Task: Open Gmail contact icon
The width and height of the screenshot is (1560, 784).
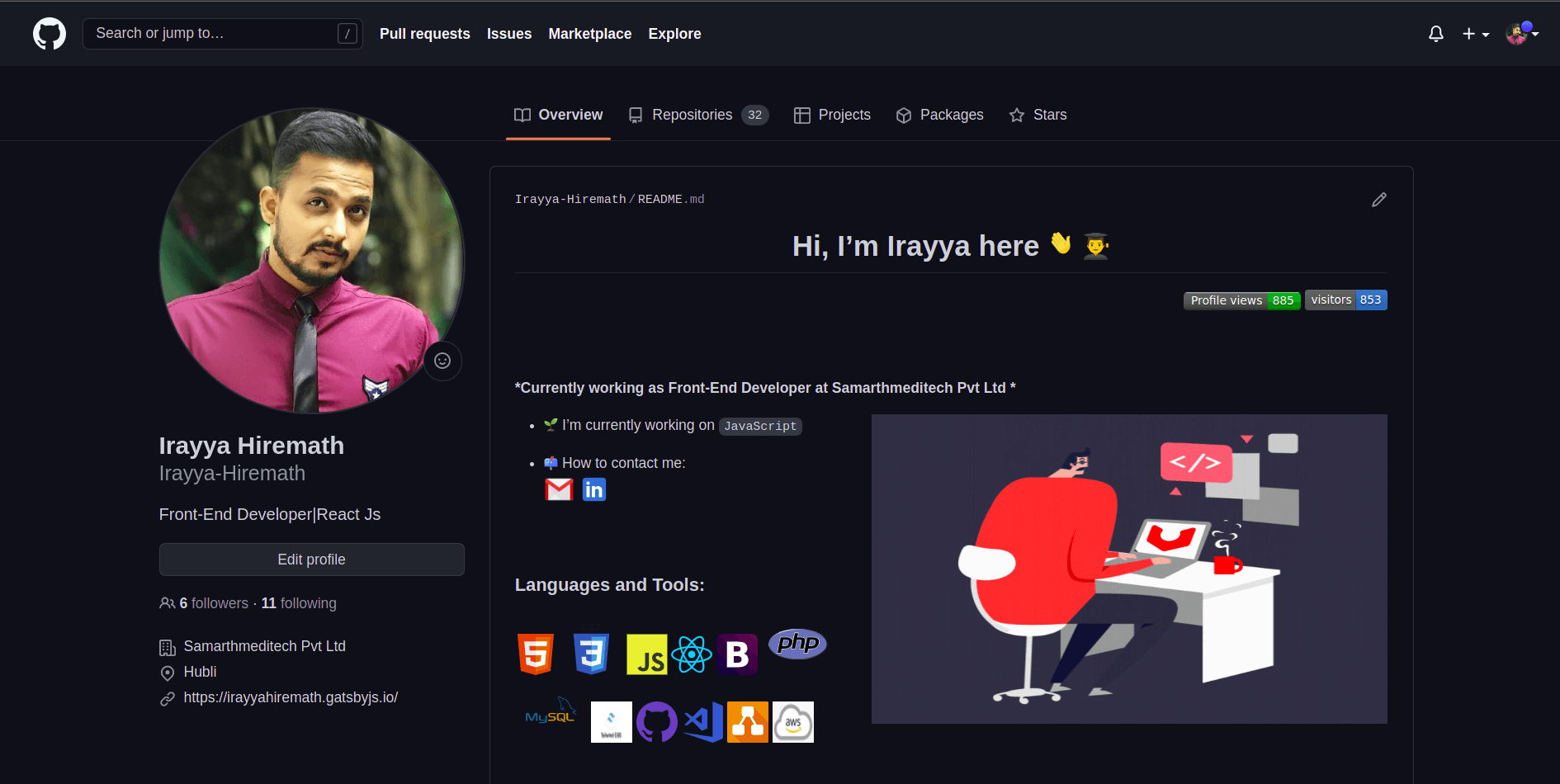Action: click(559, 490)
